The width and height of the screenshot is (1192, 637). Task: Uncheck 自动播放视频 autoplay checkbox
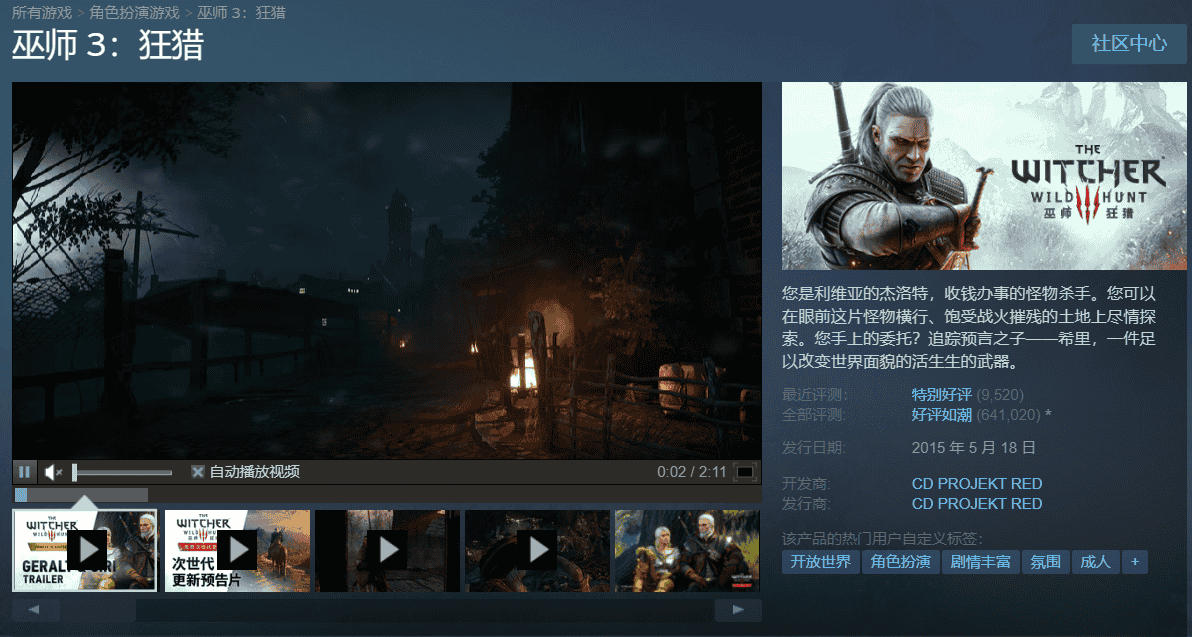pyautogui.click(x=198, y=472)
